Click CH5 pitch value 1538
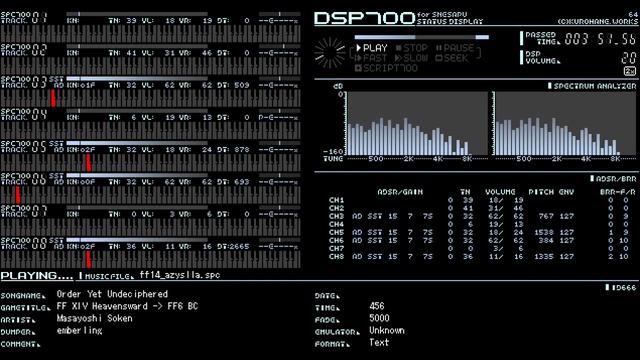This screenshot has width=640, height=360. [x=544, y=232]
